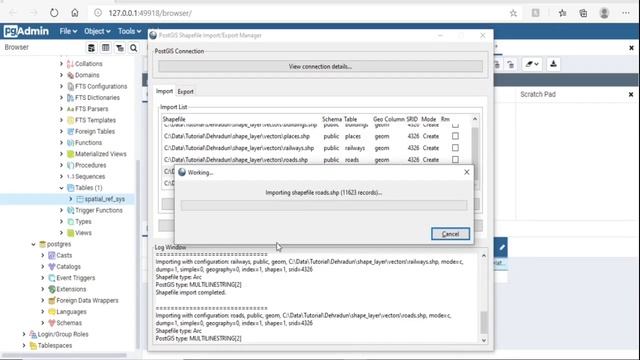Open Search Objects magnifier icon
The height and width of the screenshot is (360, 640).
pyautogui.click(x=133, y=48)
